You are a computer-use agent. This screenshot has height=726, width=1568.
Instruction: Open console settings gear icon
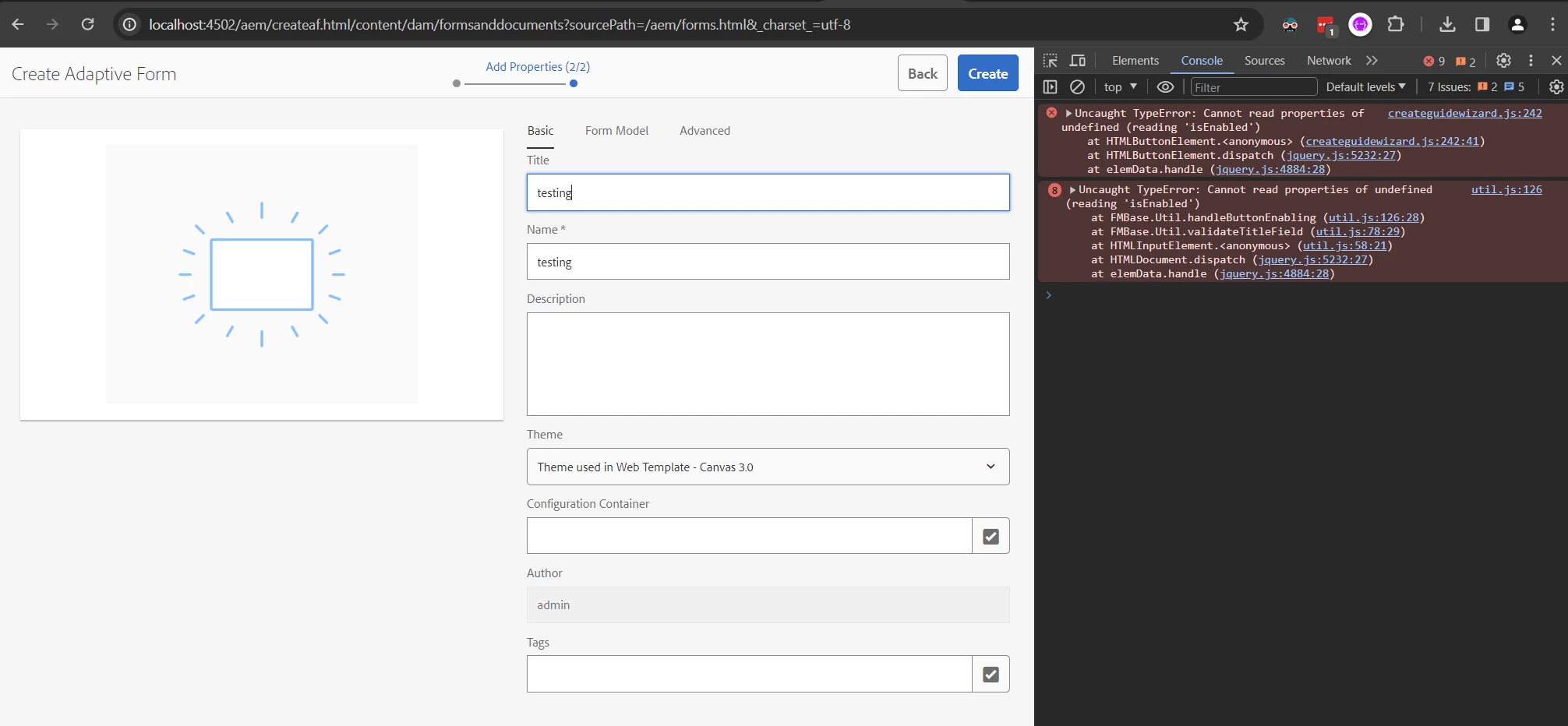pyautogui.click(x=1556, y=86)
